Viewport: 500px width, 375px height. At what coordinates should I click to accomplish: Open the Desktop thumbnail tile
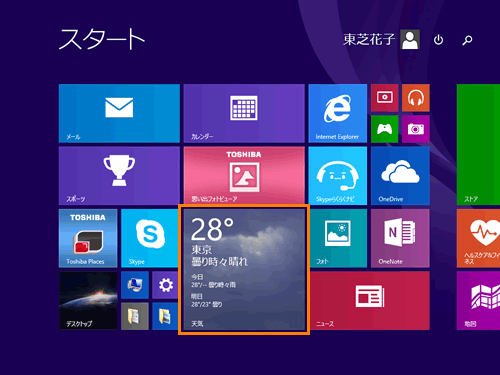(88, 301)
